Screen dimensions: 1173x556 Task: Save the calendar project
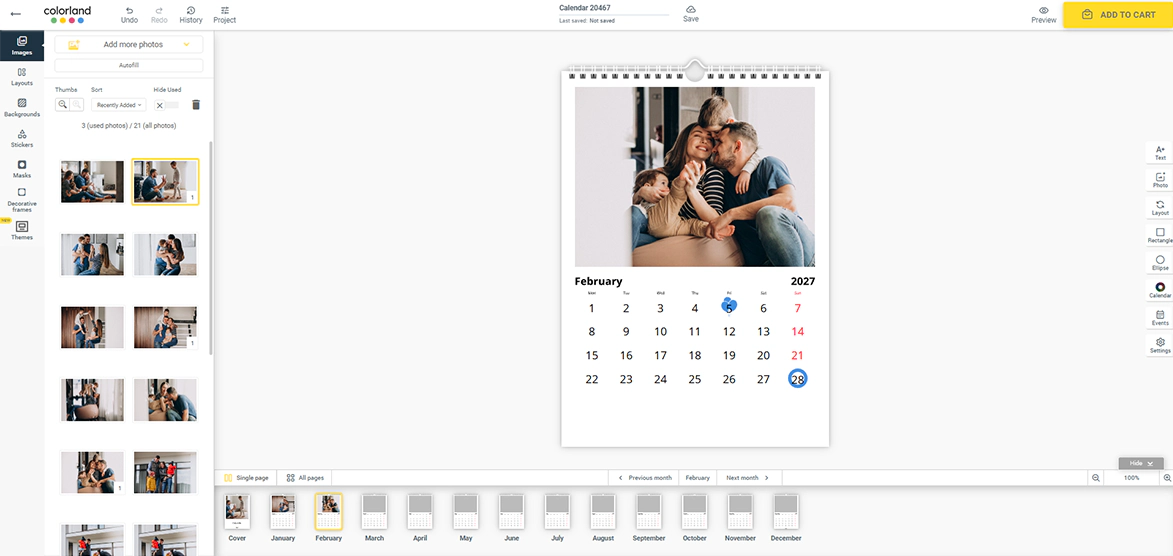click(x=690, y=13)
